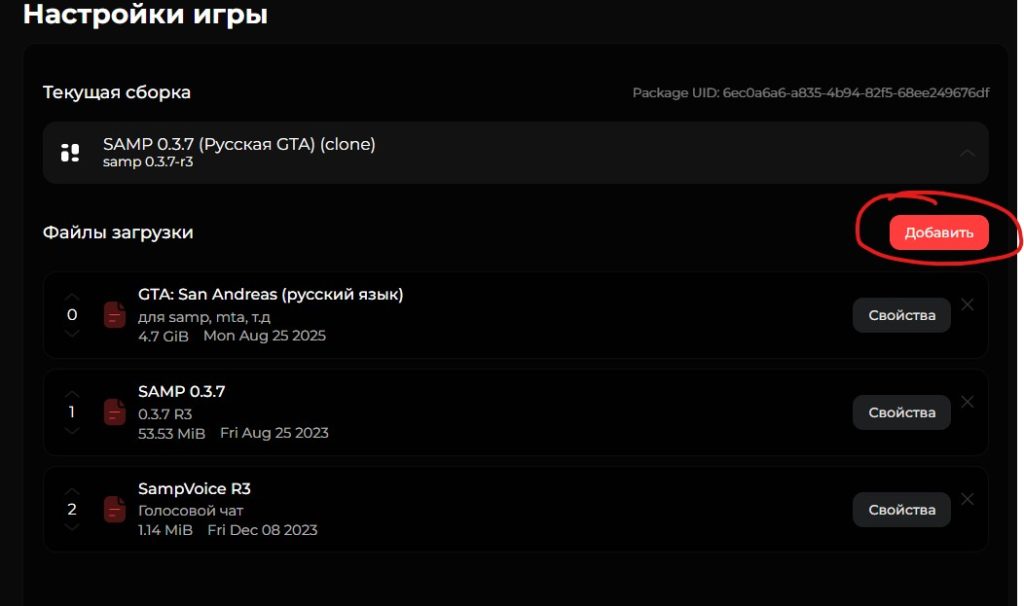The image size is (1024, 606).
Task: Move SampVoice R3 up in load order
Action: [71, 491]
